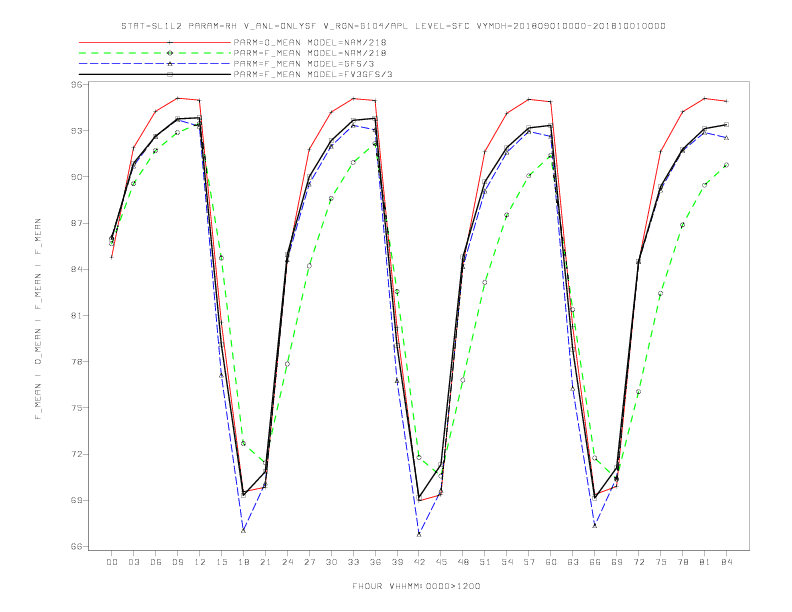Click x-axis forecast hour label 33

point(353,562)
